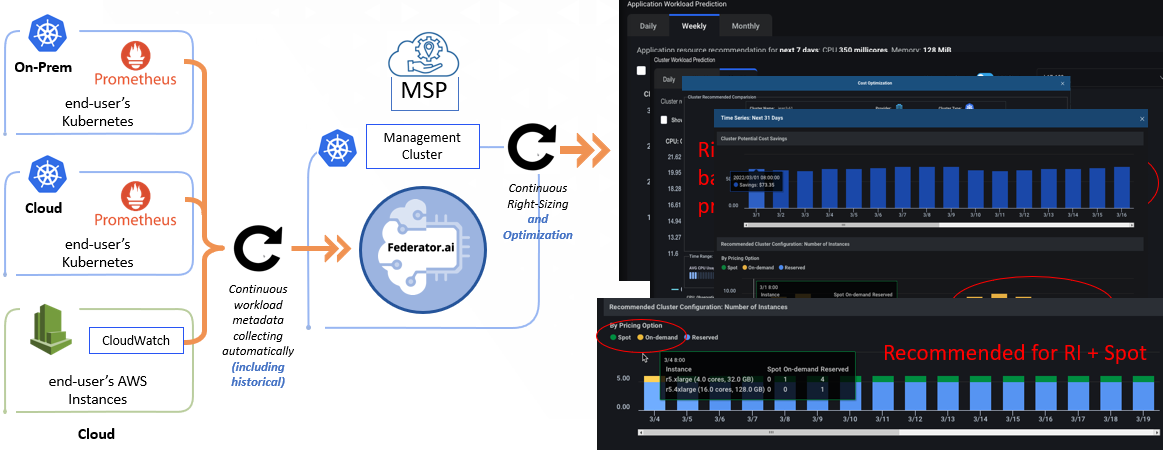Screen dimensions: 1163x450
Task: Click the right arrow of the bottom chart scrollbar
Action: click(1156, 431)
